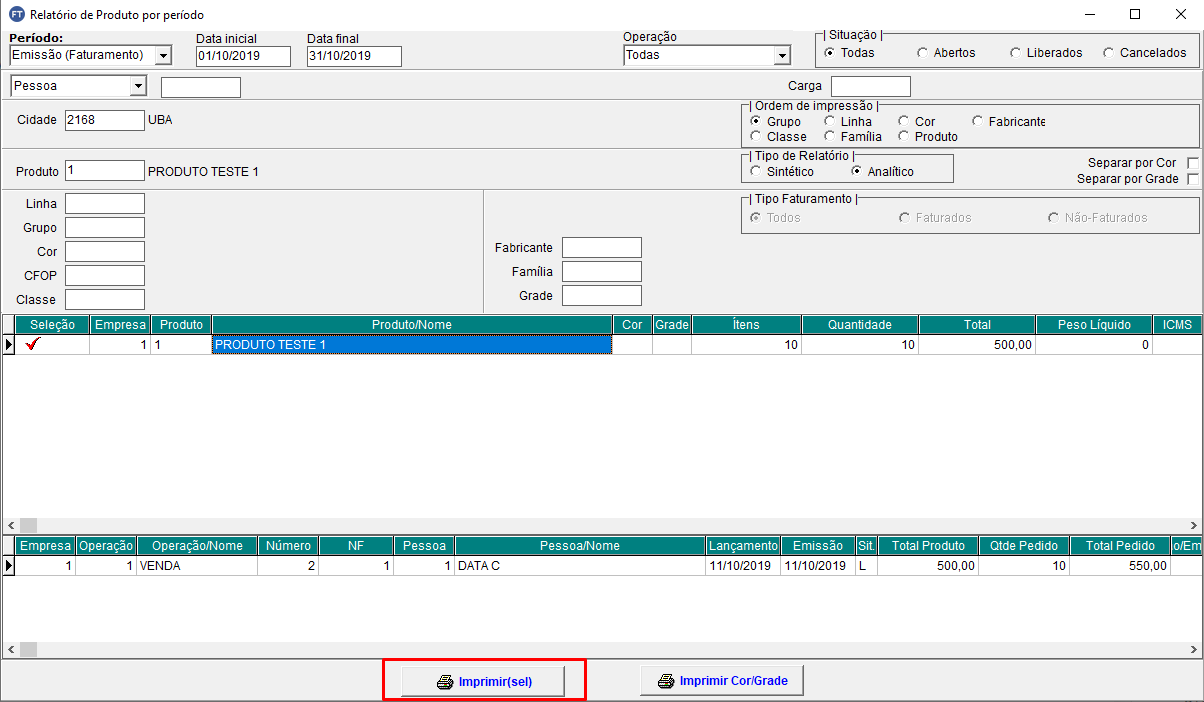
Task: Click the Data inicial date field
Action: [243, 56]
